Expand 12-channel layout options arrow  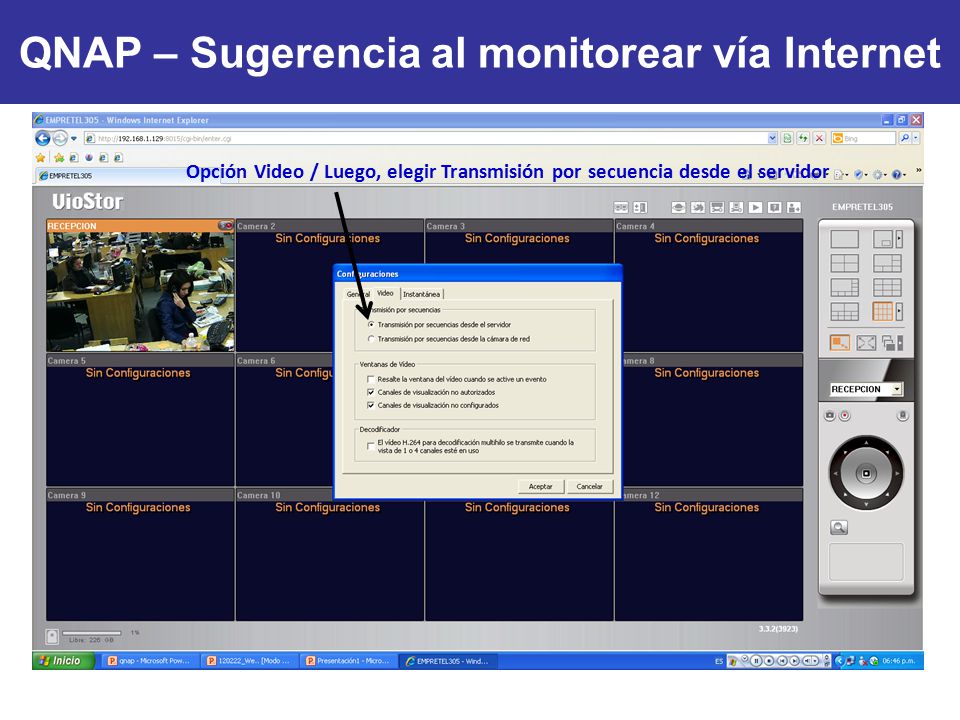pos(899,312)
